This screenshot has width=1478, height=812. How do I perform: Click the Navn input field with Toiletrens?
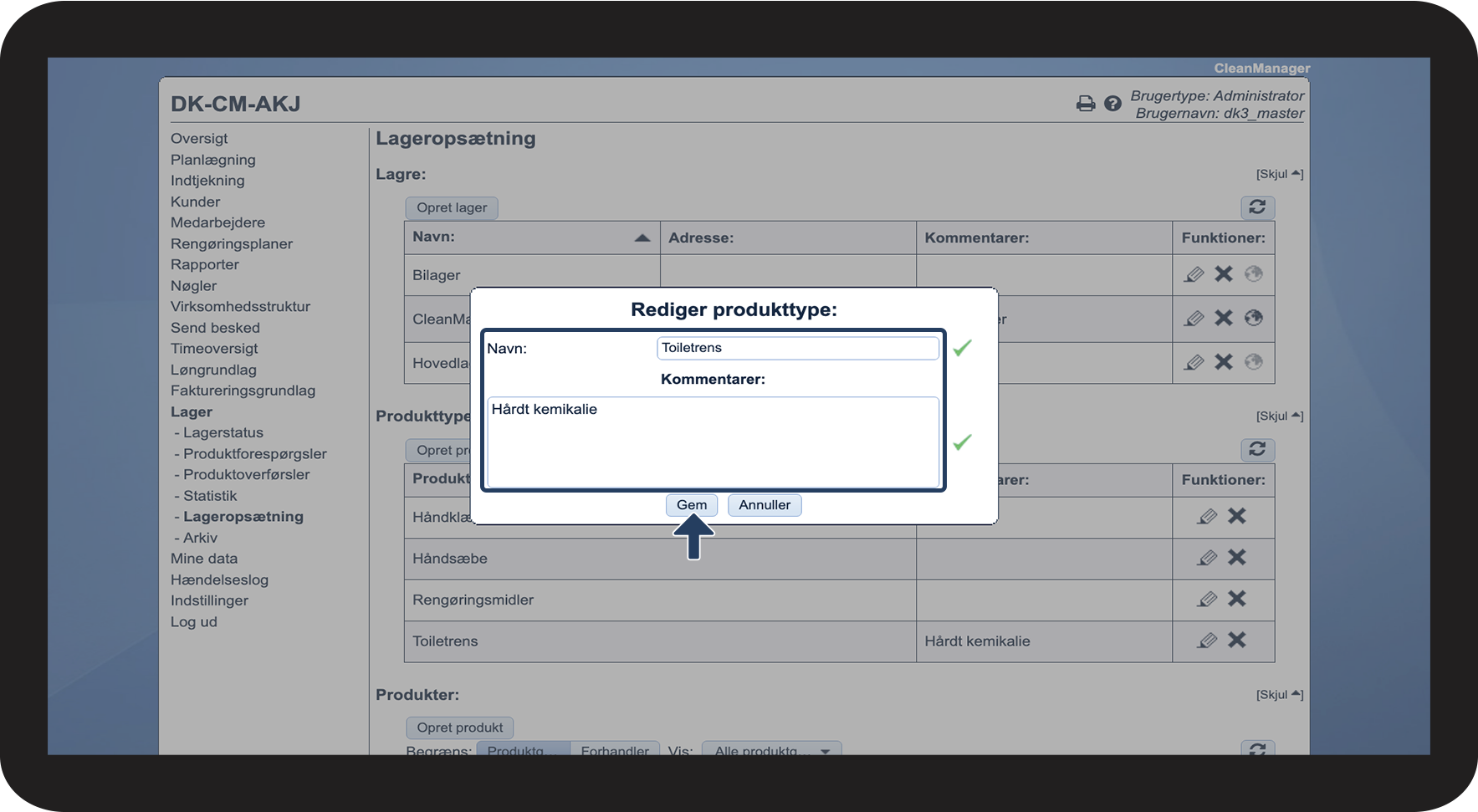797,348
